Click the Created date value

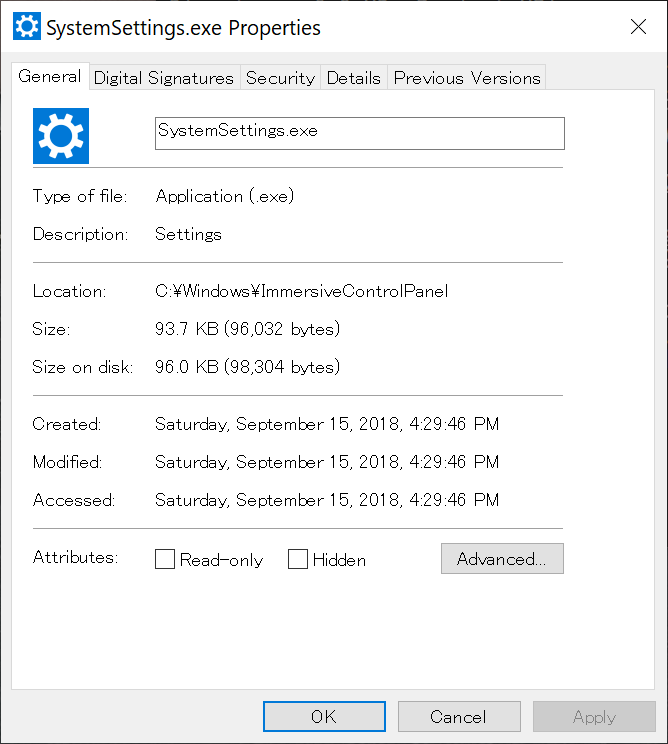point(327,424)
